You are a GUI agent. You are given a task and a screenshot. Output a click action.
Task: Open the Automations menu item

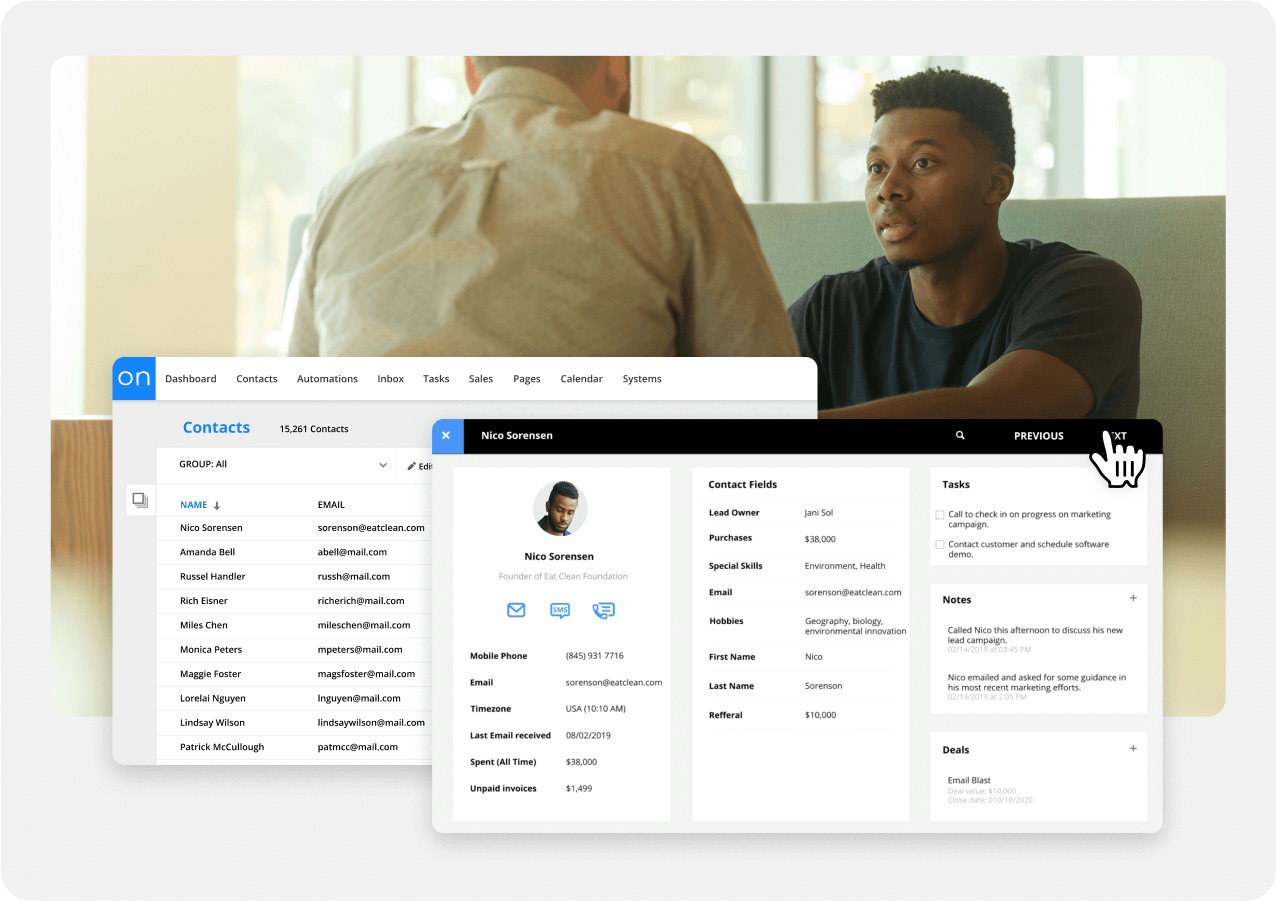(327, 379)
